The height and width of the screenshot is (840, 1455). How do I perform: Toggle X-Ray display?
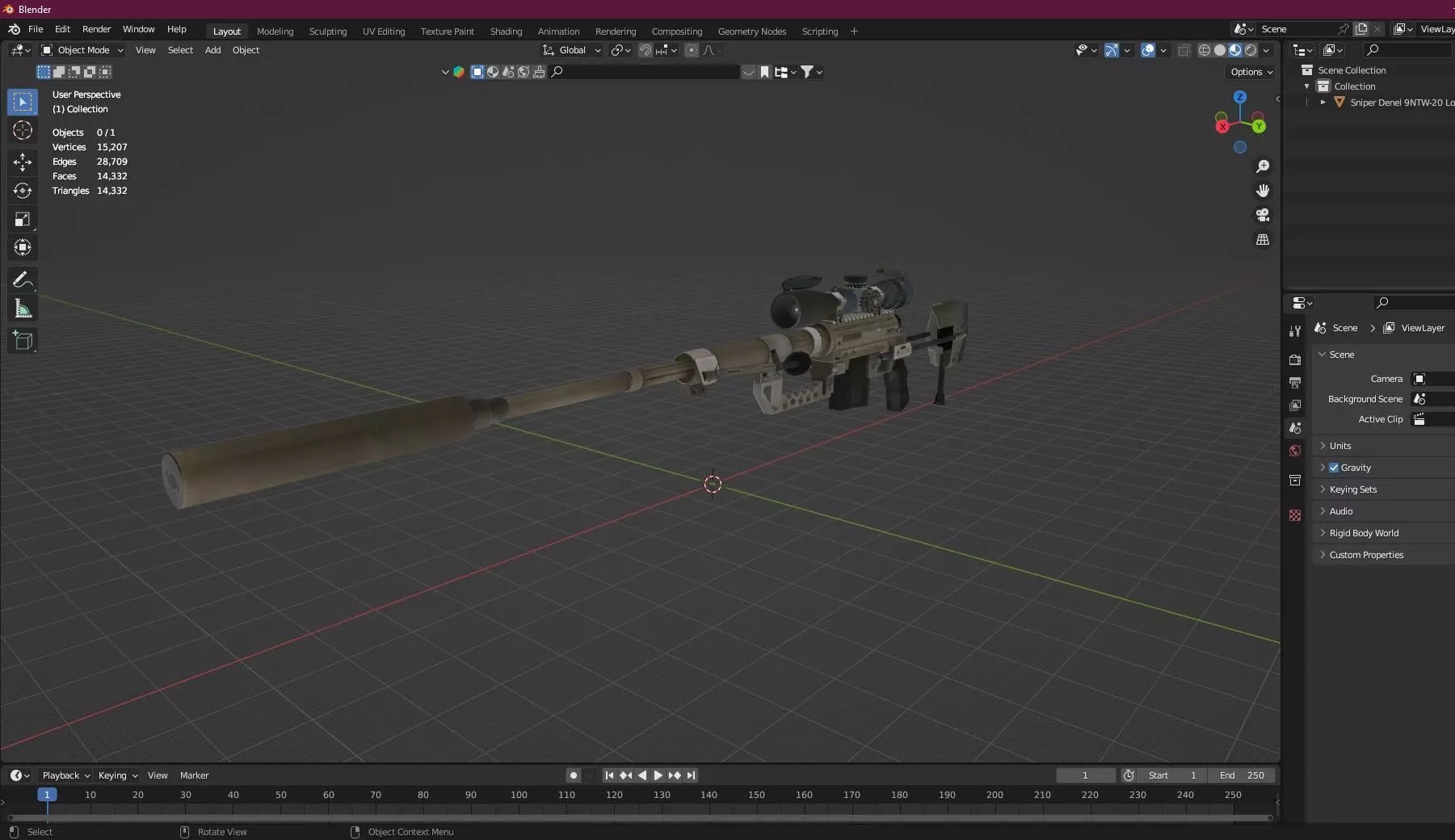click(x=1184, y=50)
